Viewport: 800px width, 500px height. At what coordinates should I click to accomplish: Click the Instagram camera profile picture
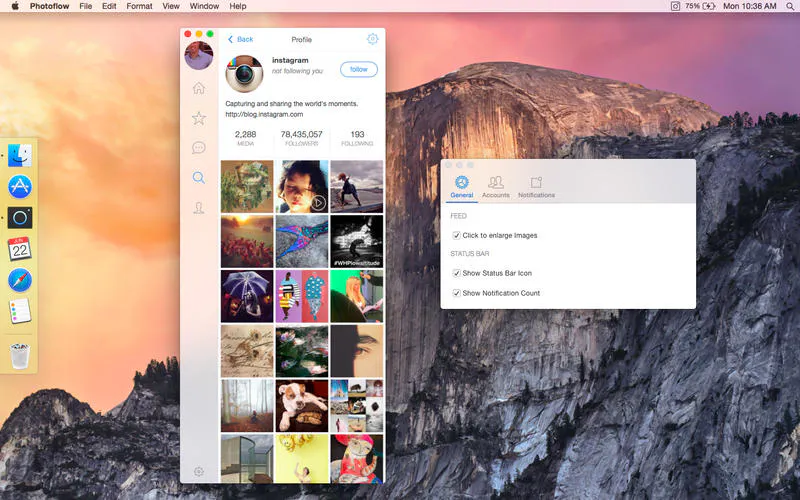[244, 74]
